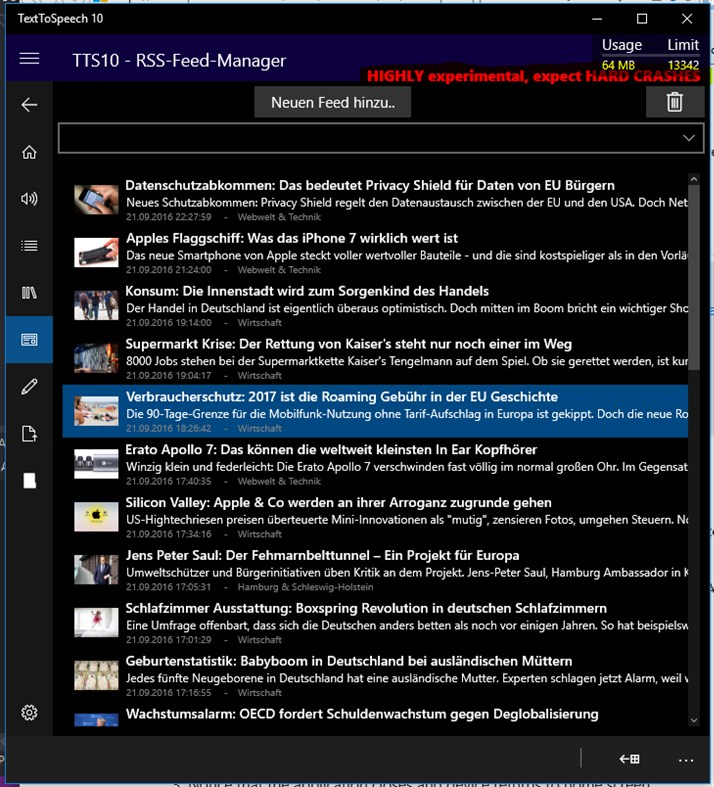The image size is (714, 787).
Task: Click the back-to-window icon in bottom bar
Action: click(629, 759)
